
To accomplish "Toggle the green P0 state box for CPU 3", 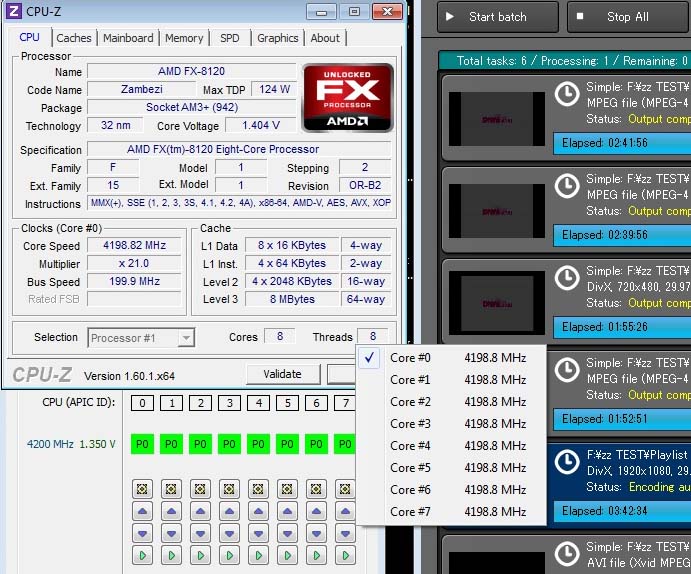I will 229,444.
